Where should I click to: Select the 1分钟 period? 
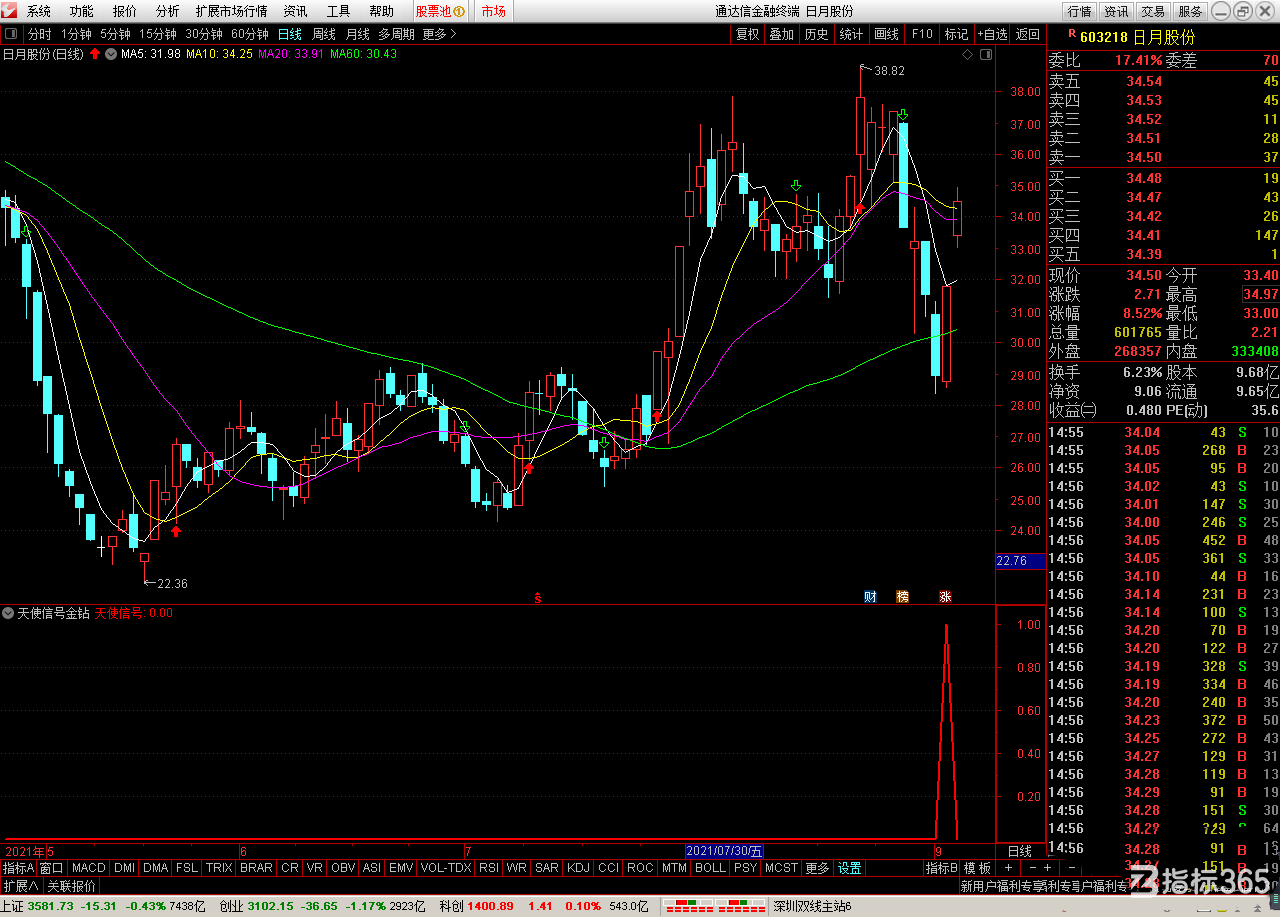point(76,34)
